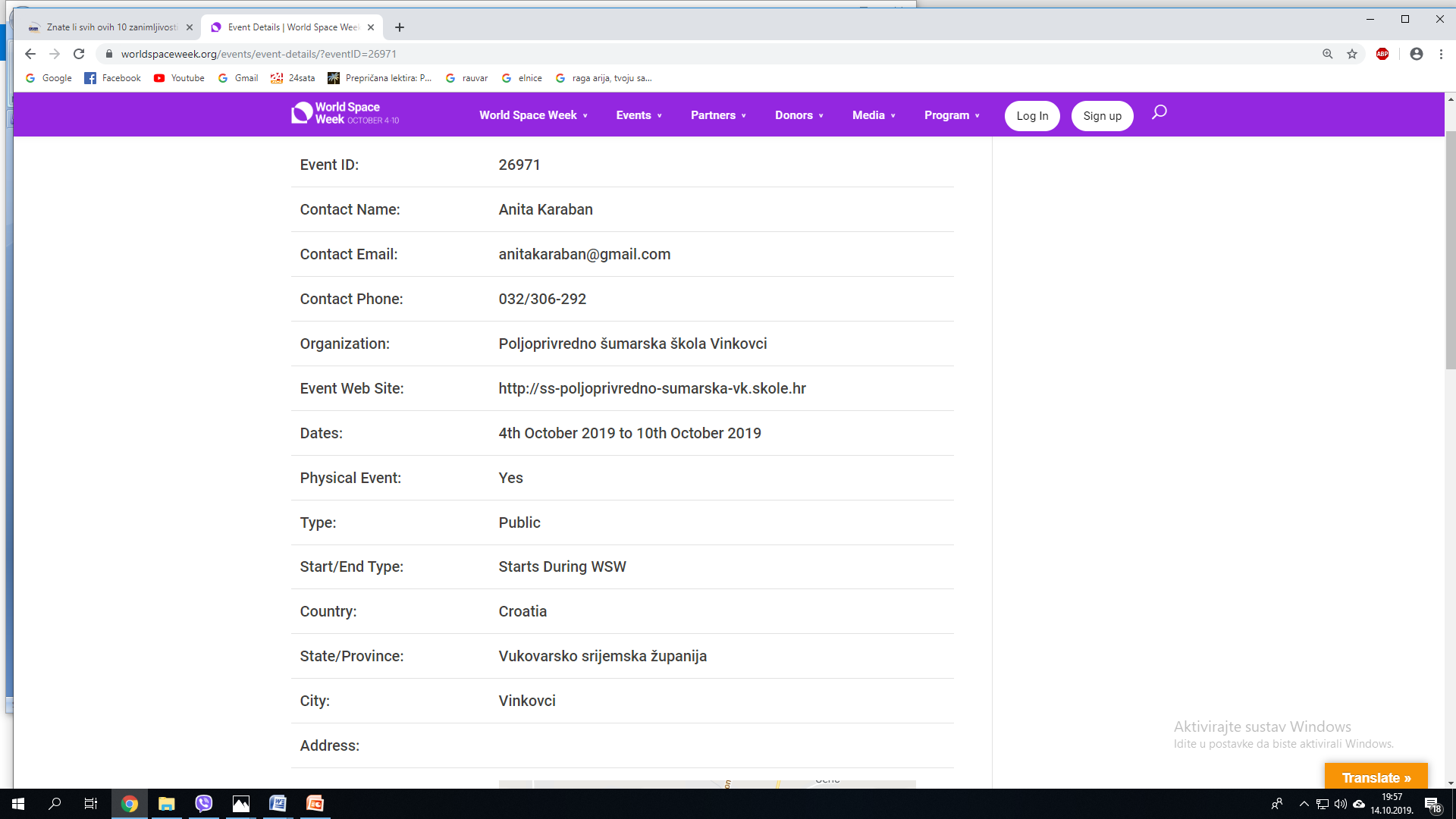Click the Log In button
Viewport: 1456px width, 819px height.
(x=1032, y=116)
